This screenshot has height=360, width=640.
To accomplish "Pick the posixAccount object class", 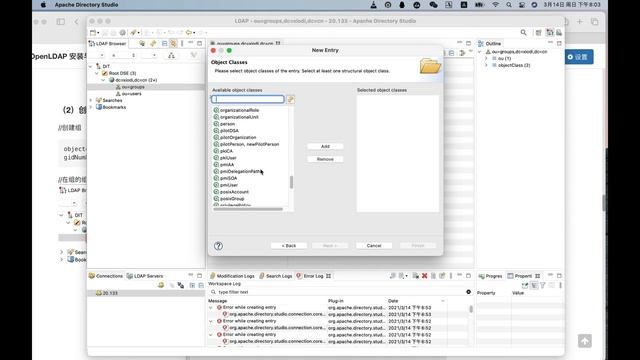I will [234, 192].
